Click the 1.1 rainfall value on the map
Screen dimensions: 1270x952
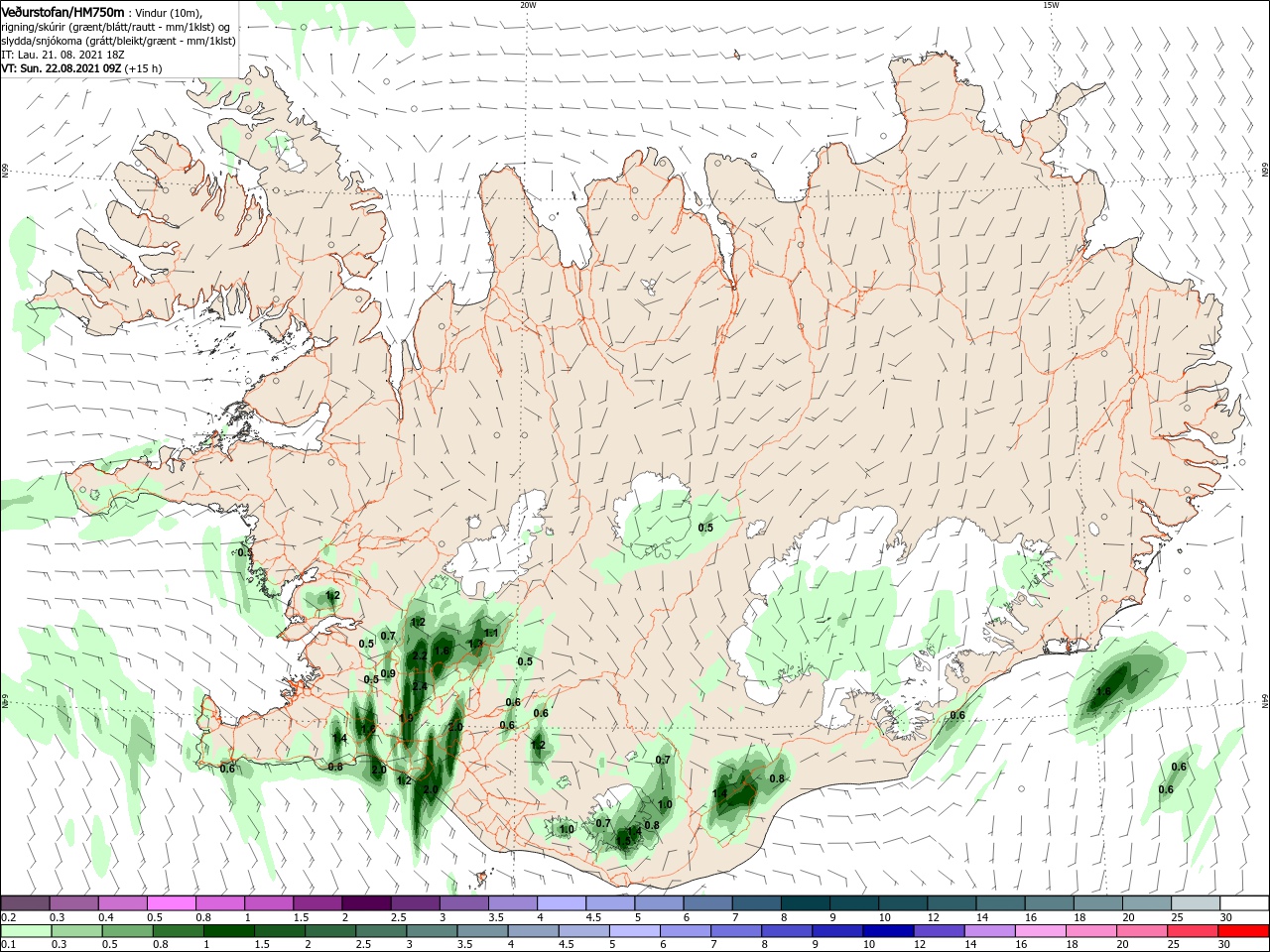pyautogui.click(x=490, y=633)
